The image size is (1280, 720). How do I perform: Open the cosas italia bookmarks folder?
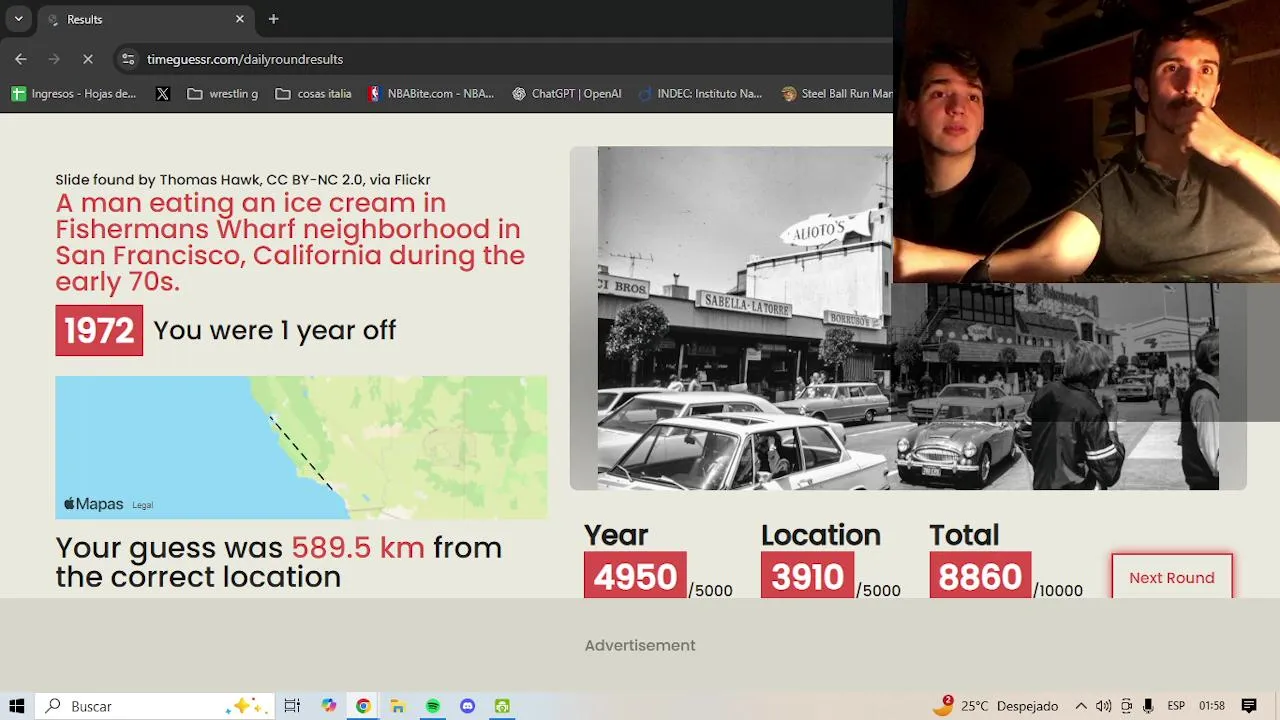pyautogui.click(x=314, y=94)
